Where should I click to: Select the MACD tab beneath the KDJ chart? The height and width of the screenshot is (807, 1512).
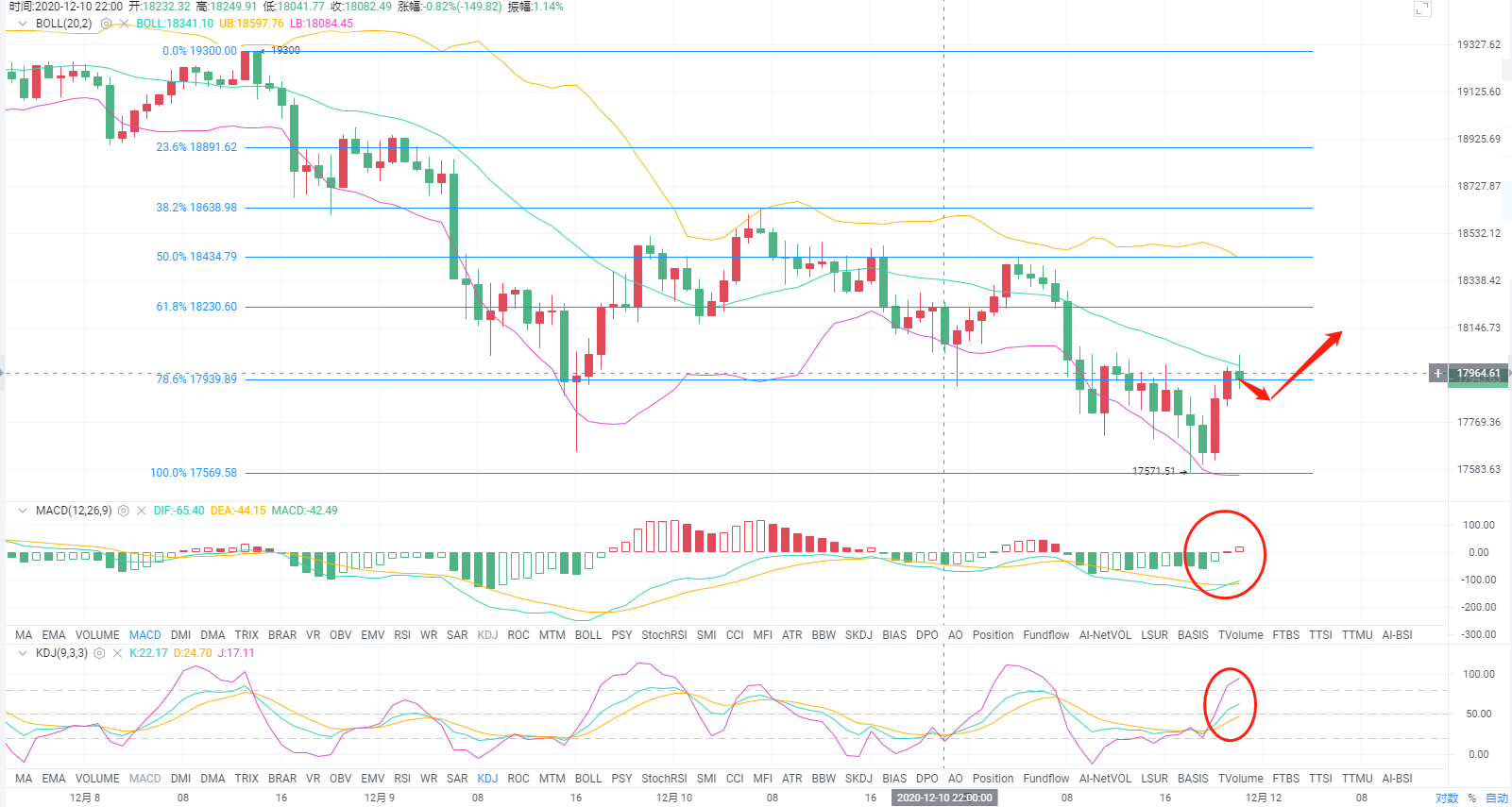coord(145,779)
